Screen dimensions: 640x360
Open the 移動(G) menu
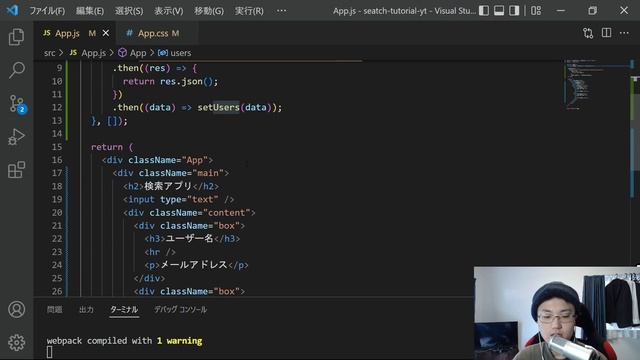[x=209, y=11]
